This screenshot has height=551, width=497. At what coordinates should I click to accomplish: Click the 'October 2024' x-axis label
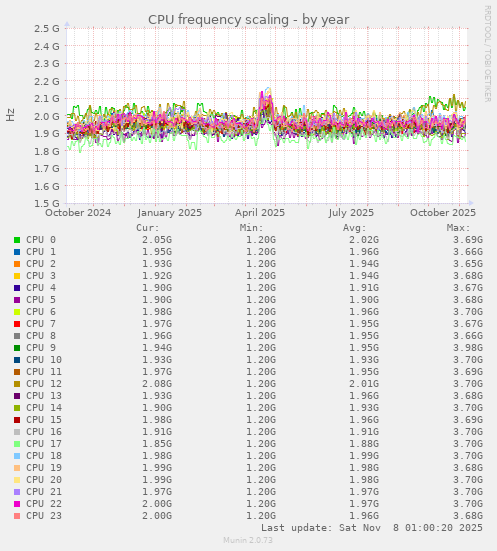tap(78, 213)
